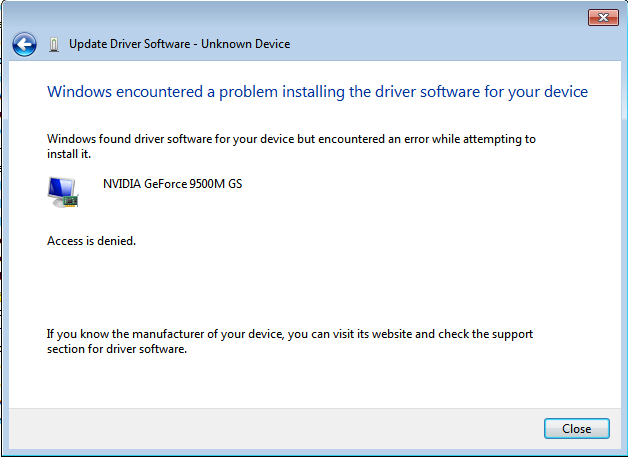Go back using the blue arrow button
628x458 pixels.
tap(24, 44)
